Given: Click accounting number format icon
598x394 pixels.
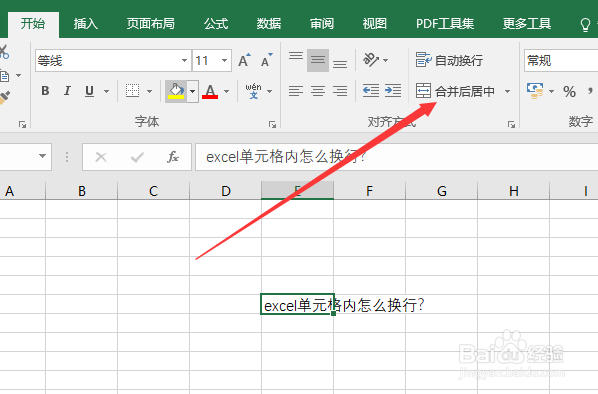Looking at the screenshot, I should click(x=535, y=91).
